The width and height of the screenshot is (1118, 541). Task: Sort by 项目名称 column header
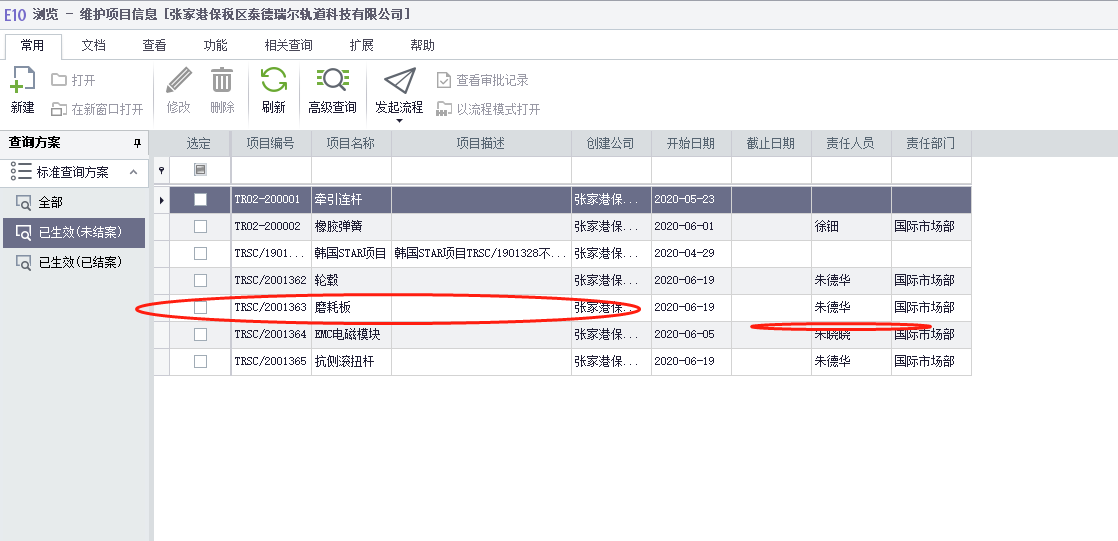(x=352, y=143)
